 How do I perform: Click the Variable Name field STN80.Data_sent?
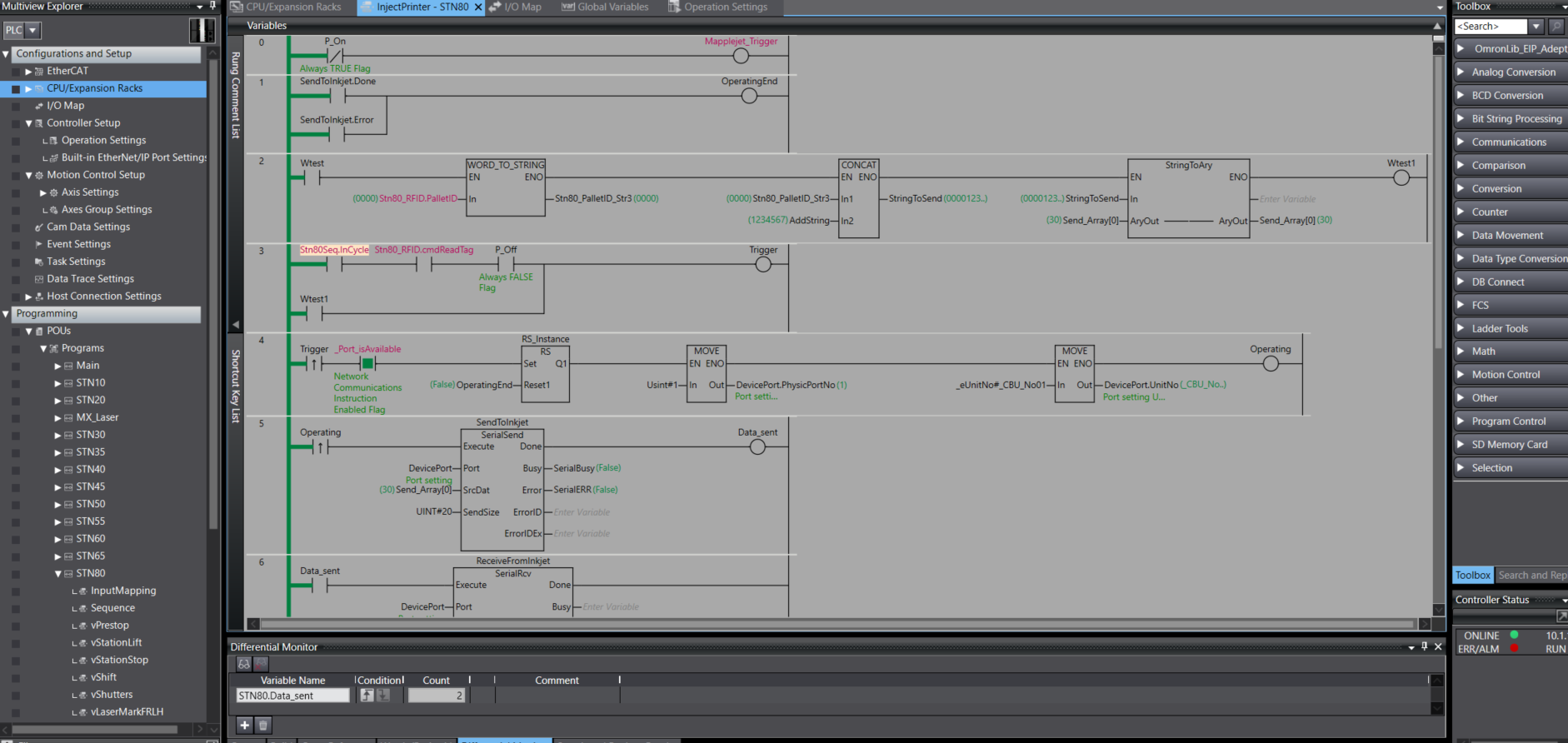292,696
